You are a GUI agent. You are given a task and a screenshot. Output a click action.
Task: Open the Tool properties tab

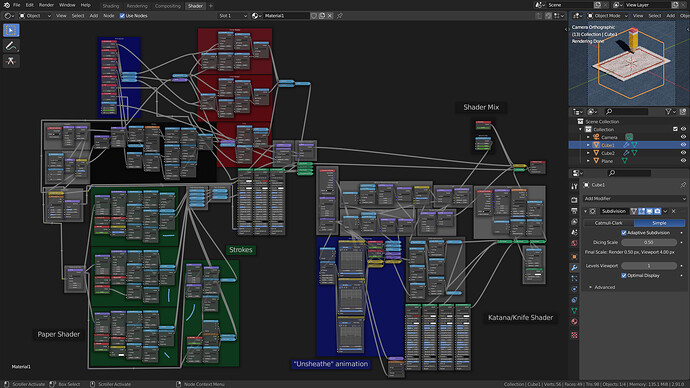pyautogui.click(x=574, y=187)
